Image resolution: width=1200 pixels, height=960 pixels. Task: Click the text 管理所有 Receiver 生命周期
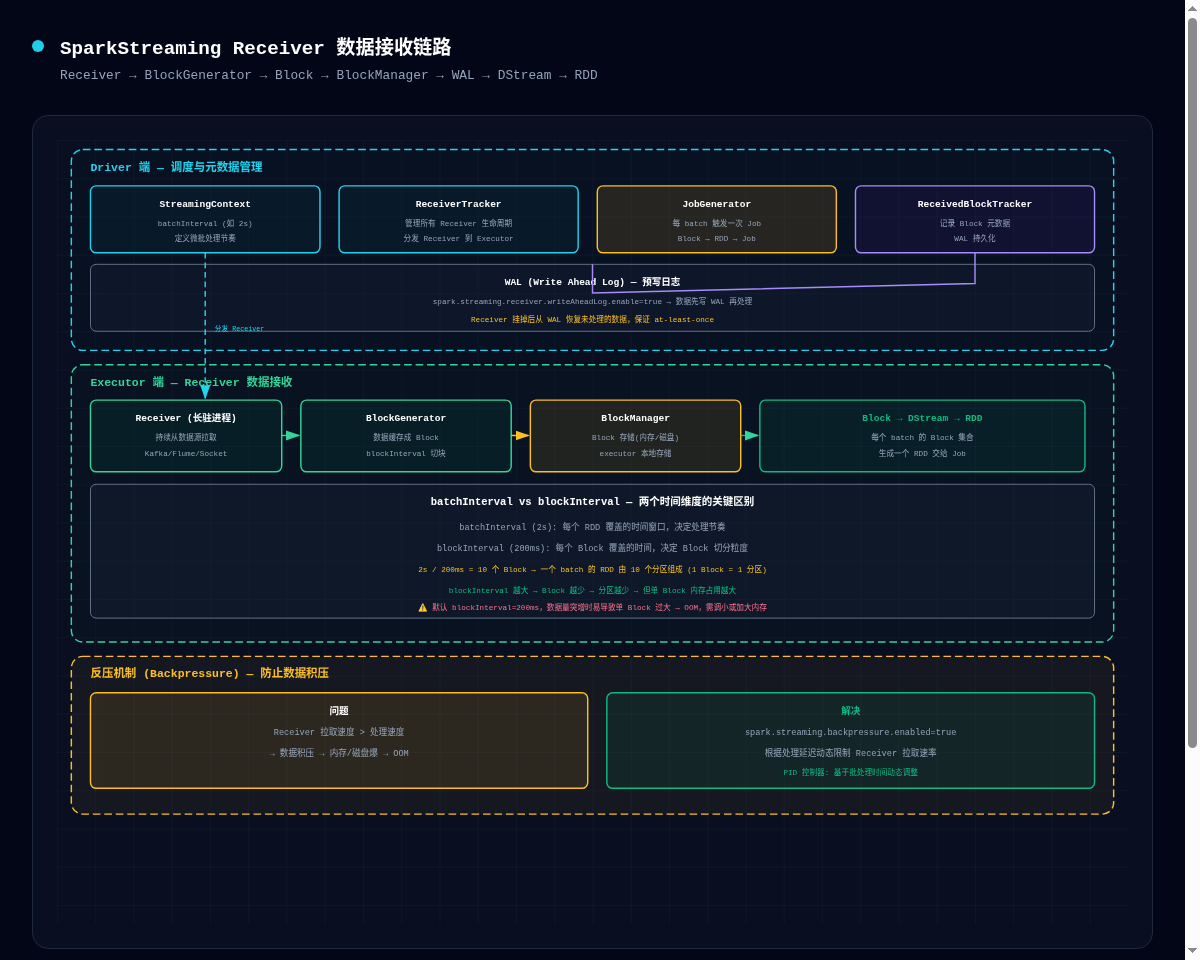(x=459, y=223)
